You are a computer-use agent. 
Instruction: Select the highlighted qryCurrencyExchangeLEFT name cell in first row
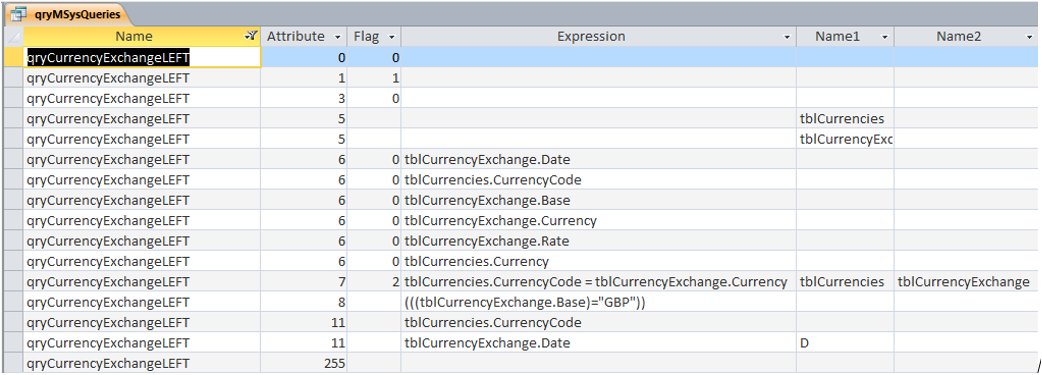tap(142, 58)
